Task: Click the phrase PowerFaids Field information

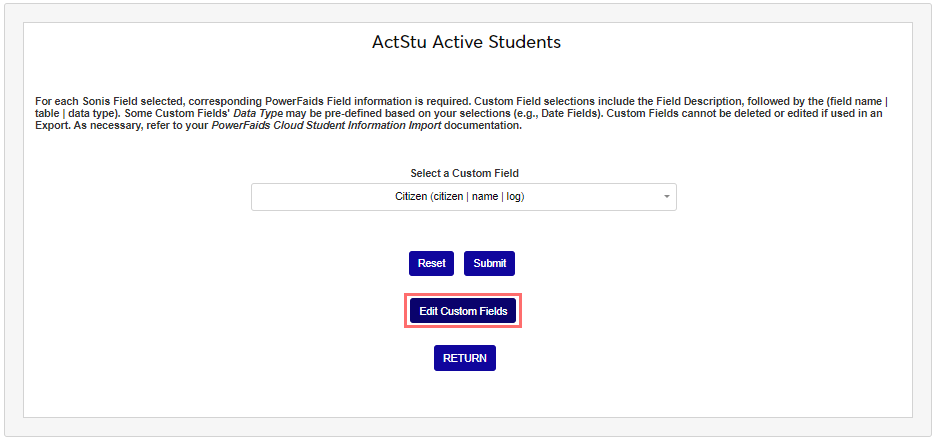Action: (x=339, y=102)
